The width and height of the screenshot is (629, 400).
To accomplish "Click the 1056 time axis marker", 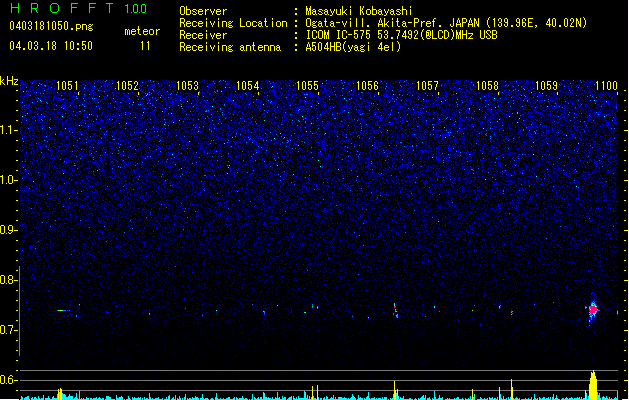I will pos(367,86).
